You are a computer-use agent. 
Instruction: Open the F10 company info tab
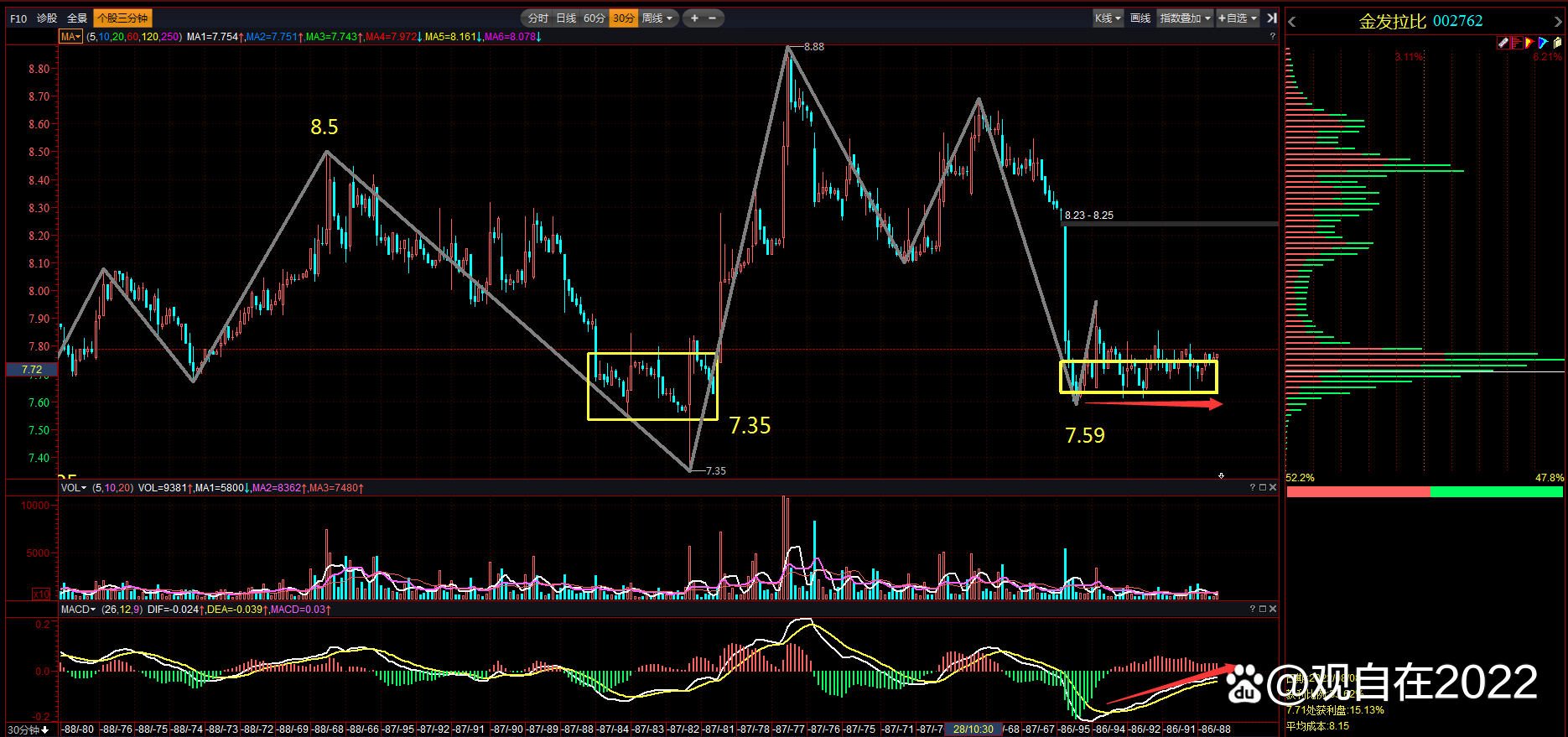click(18, 18)
